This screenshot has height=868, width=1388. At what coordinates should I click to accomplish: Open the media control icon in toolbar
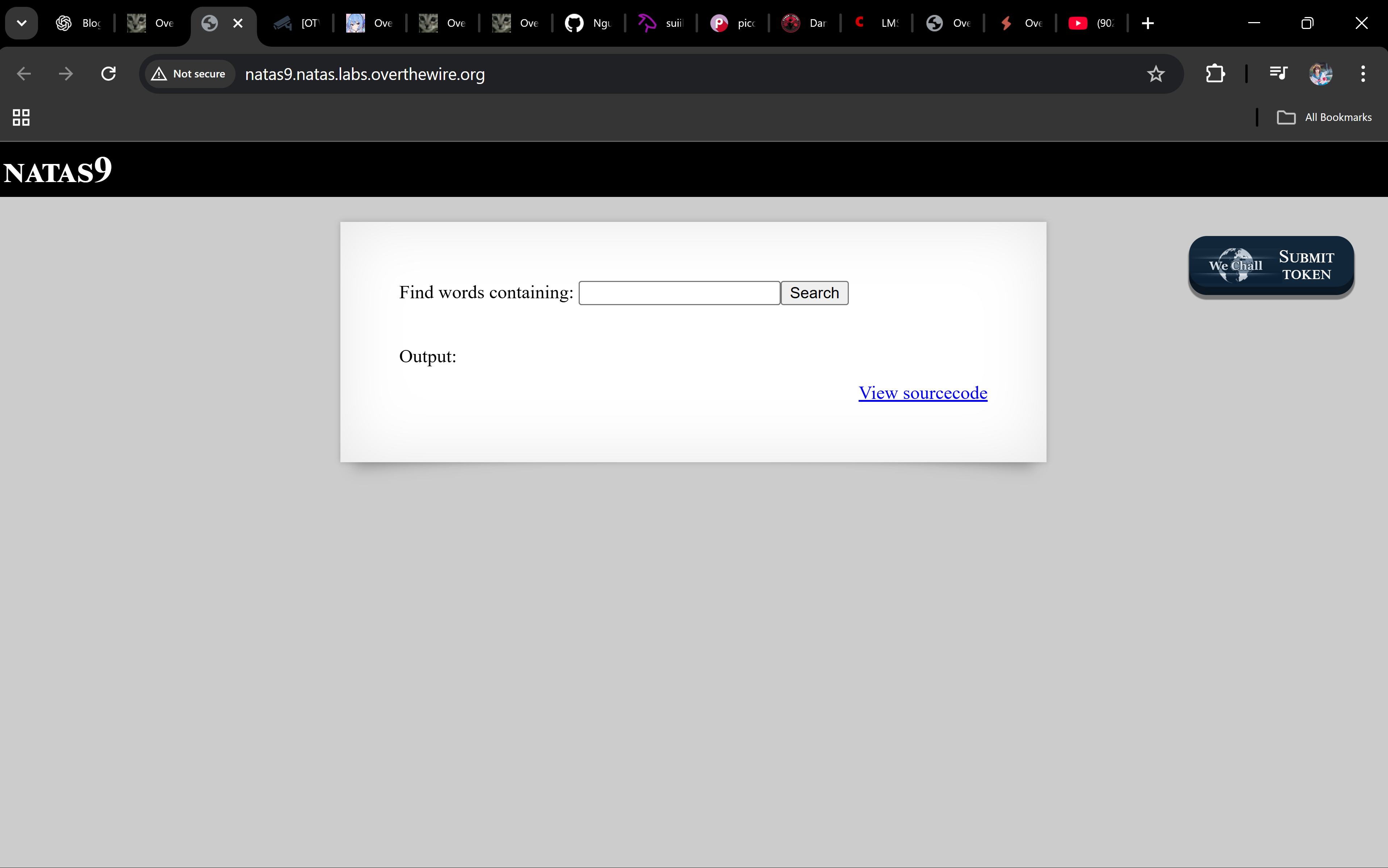pos(1278,73)
